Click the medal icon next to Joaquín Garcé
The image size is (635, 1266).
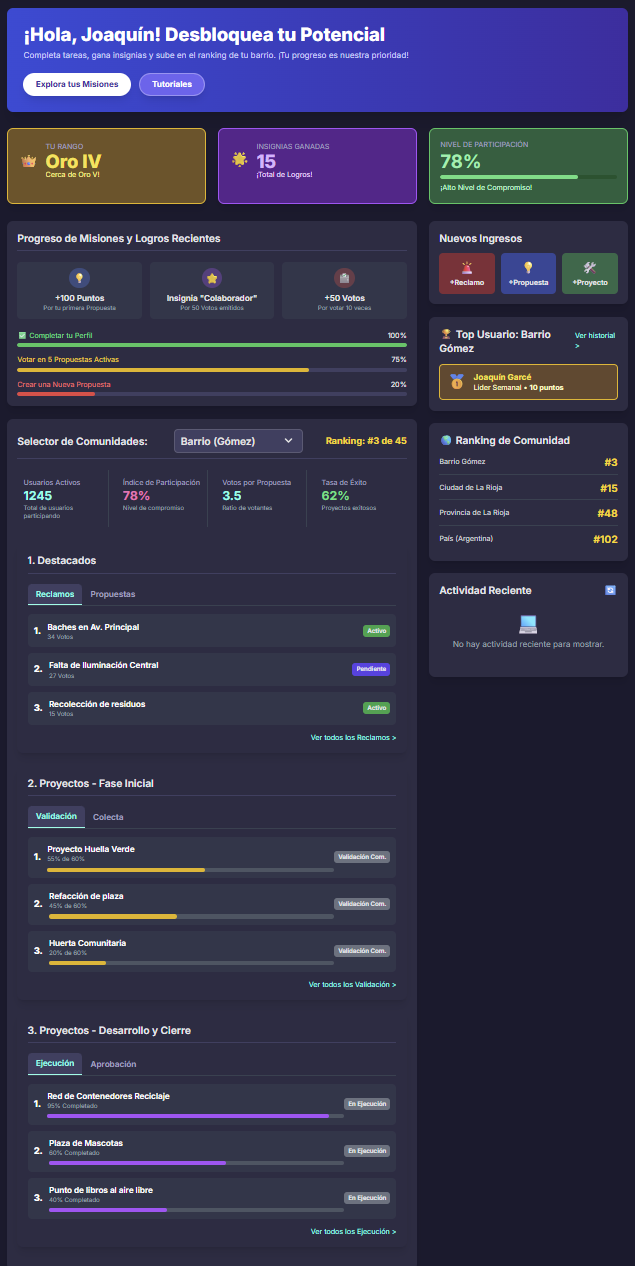tap(457, 381)
